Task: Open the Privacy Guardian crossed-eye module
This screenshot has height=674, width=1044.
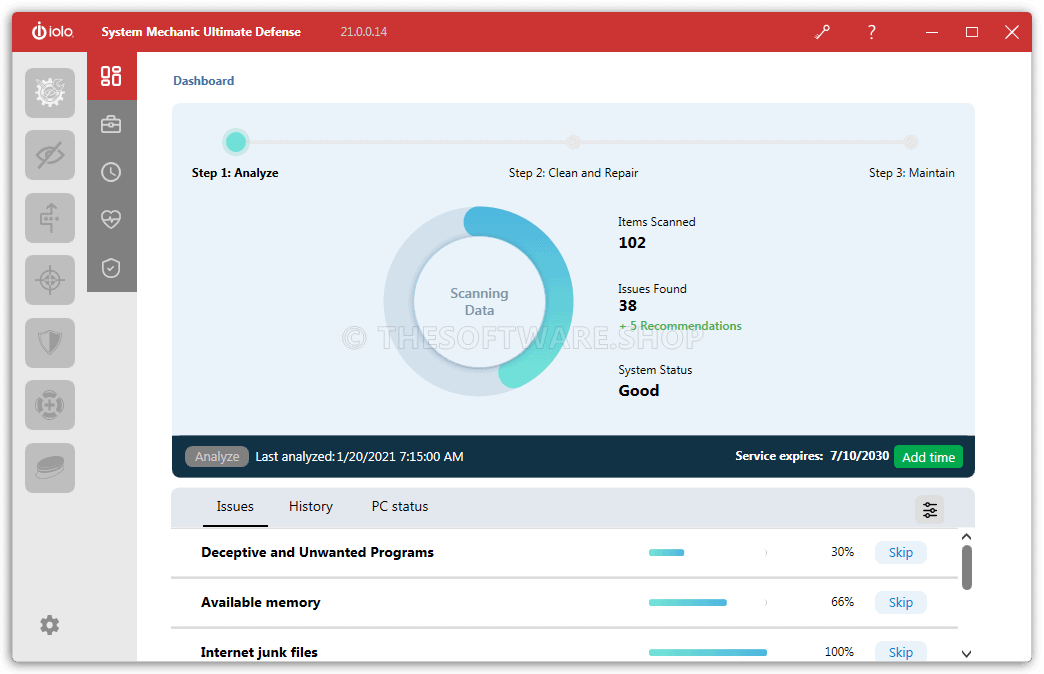Action: coord(50,155)
